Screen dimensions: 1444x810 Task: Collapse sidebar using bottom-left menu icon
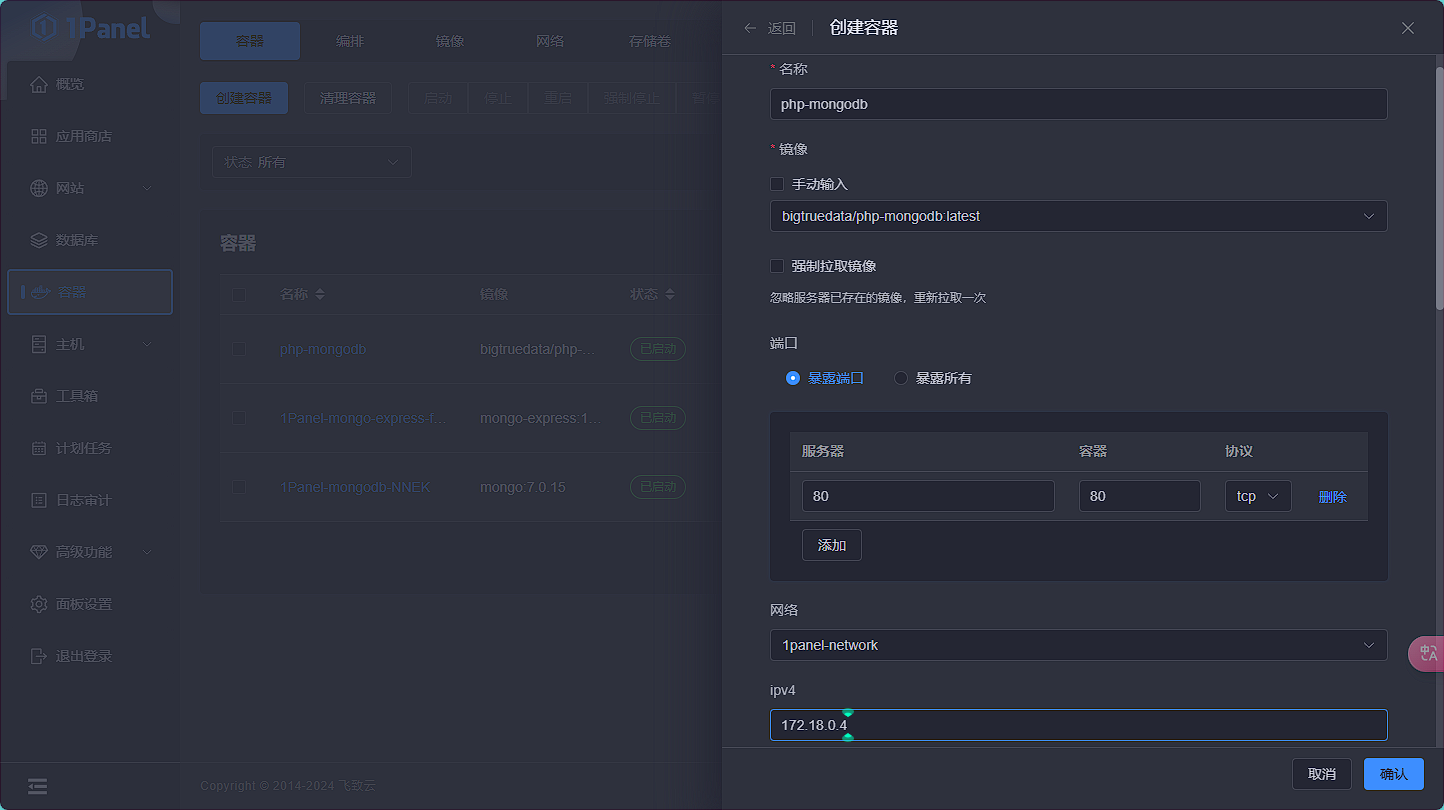coord(38,786)
